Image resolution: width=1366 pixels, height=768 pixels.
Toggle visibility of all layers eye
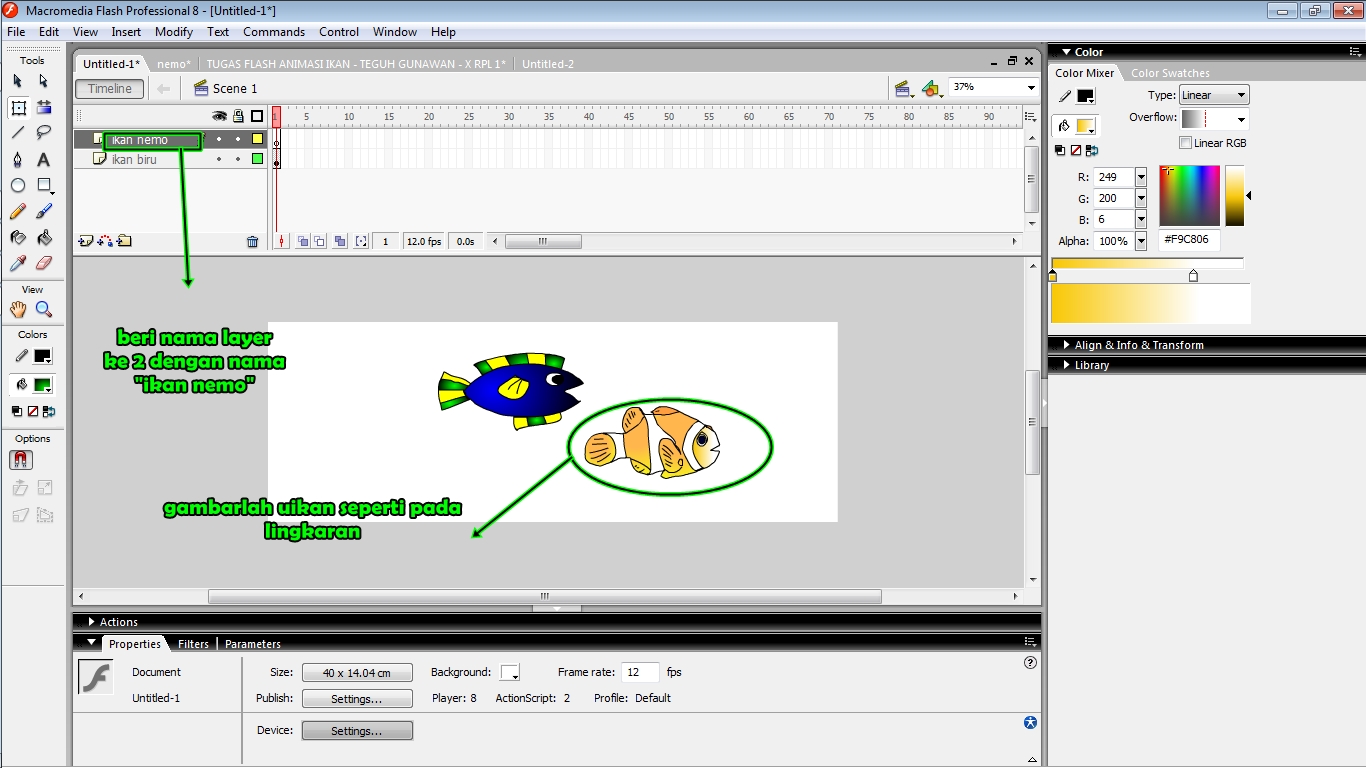point(219,116)
